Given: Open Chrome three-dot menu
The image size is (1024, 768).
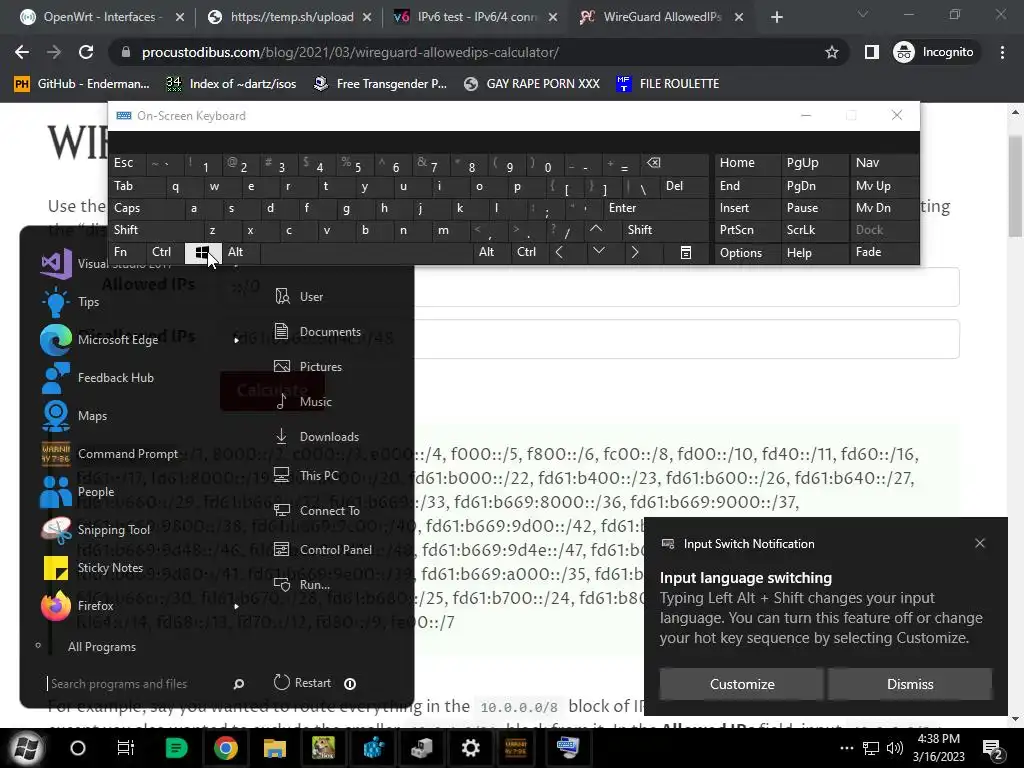Looking at the screenshot, I should coord(1002,52).
